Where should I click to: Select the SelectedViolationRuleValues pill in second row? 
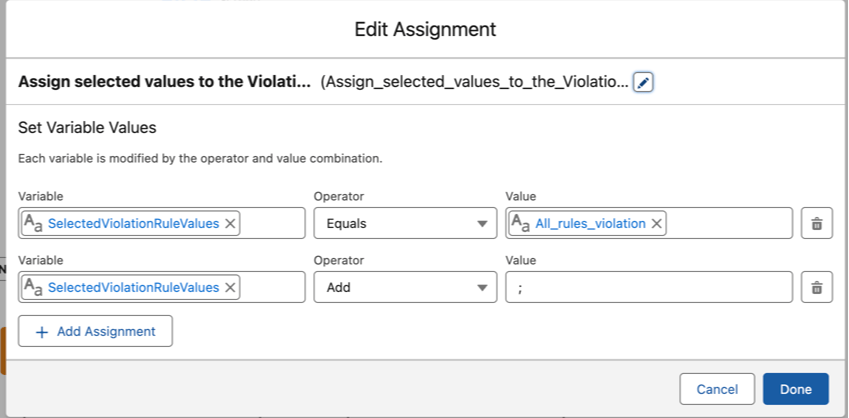pyautogui.click(x=133, y=288)
